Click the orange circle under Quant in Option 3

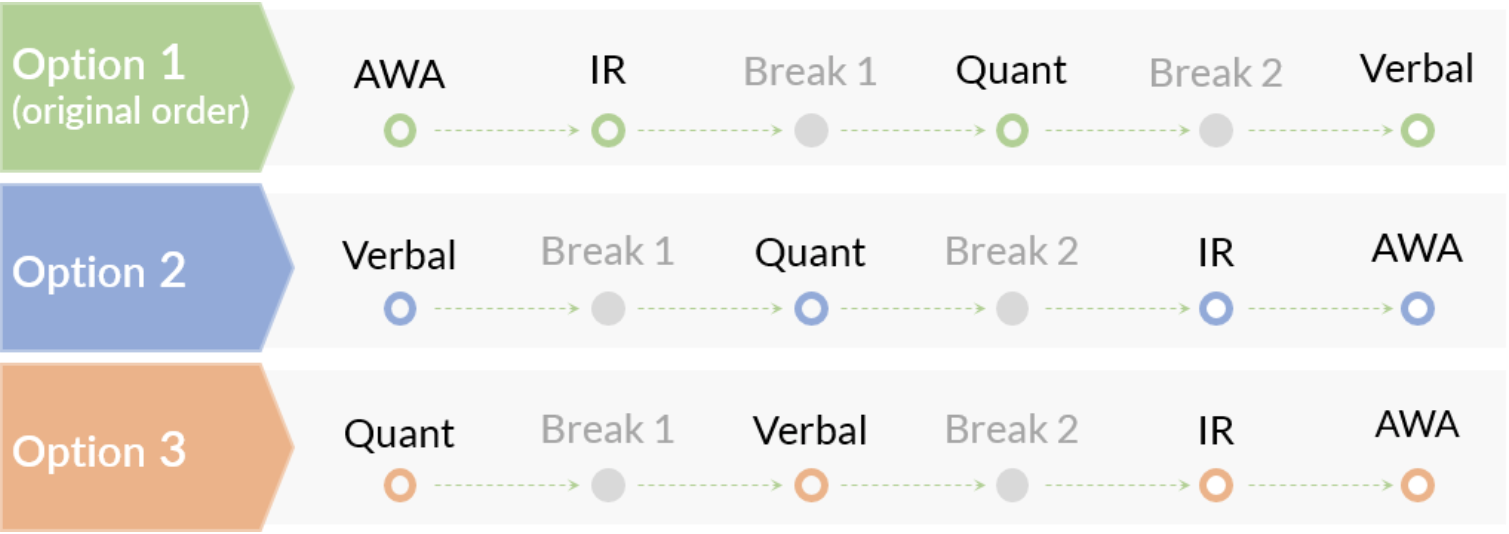click(400, 486)
